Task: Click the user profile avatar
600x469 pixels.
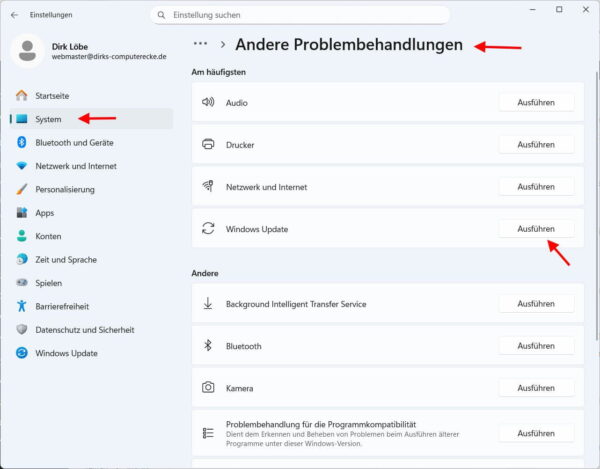Action: coord(27,51)
